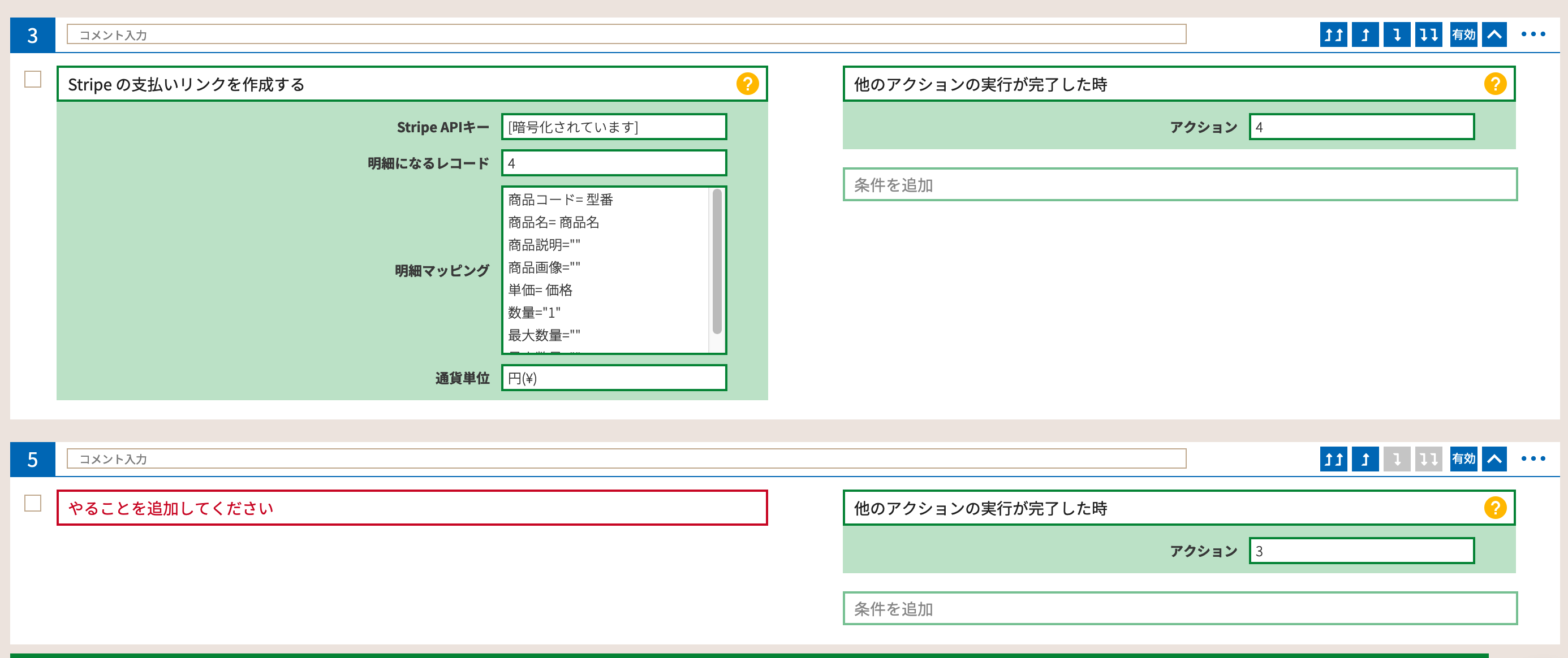Open help for Stripe の支払いリンクを作成する

point(747,85)
